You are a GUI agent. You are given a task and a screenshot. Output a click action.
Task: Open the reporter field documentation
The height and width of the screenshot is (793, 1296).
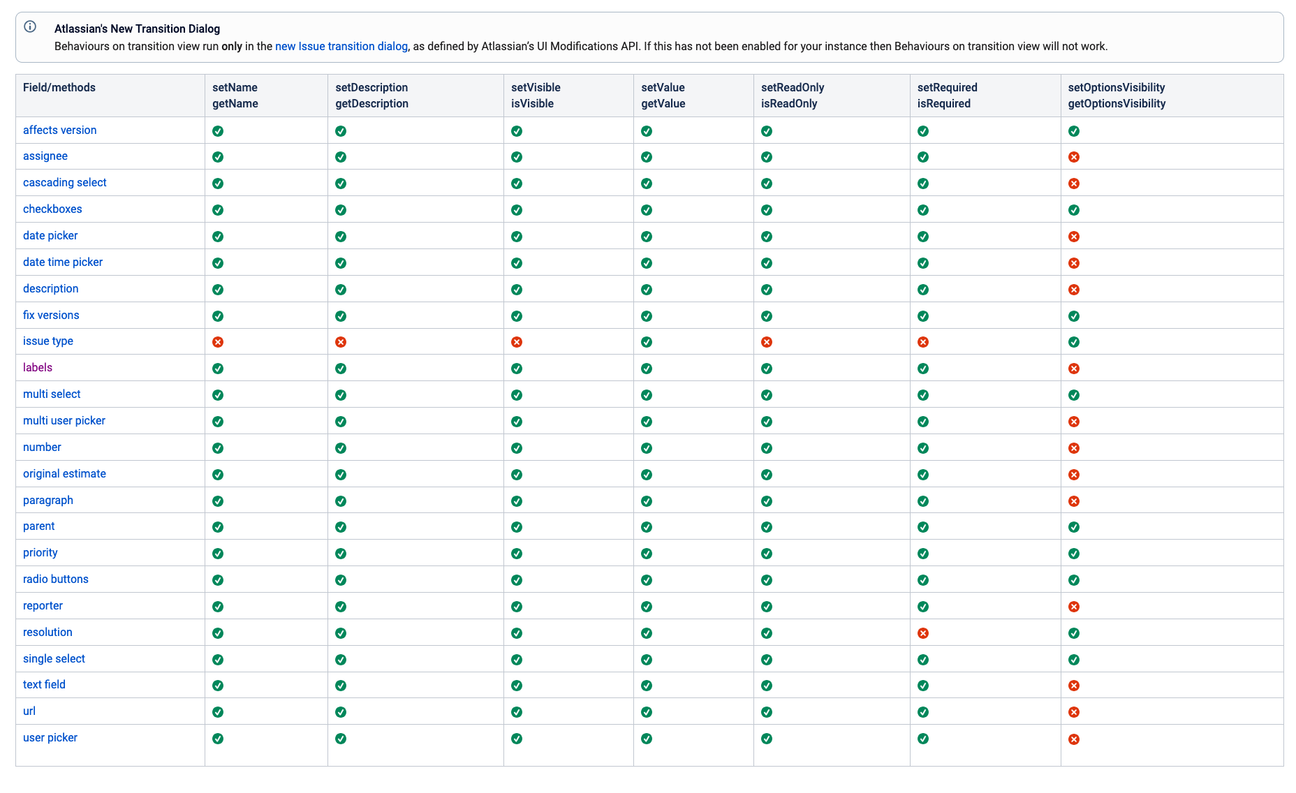(43, 605)
